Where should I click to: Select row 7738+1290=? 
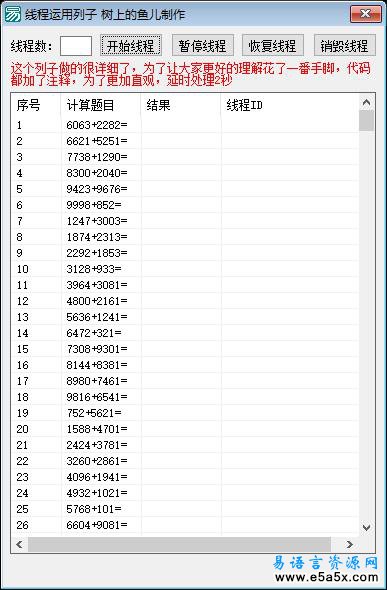pyautogui.click(x=185, y=157)
